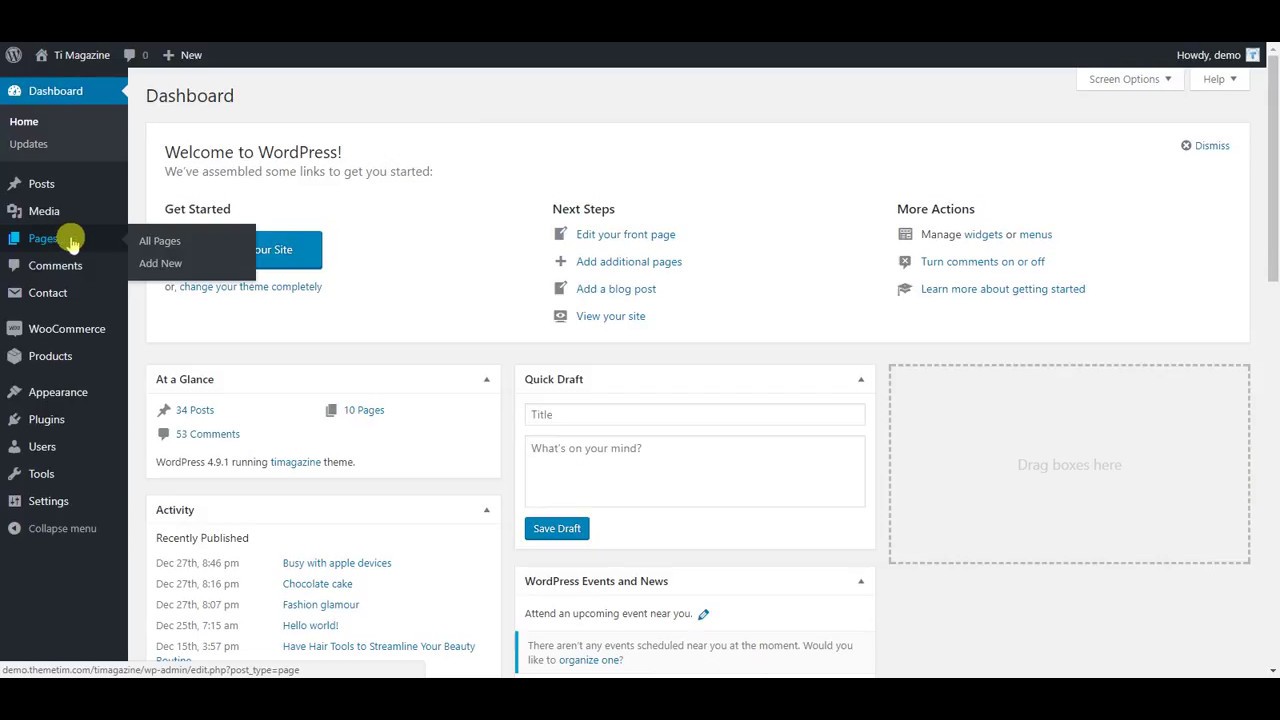Image resolution: width=1280 pixels, height=720 pixels.
Task: Click the 10 Pages link
Action: click(x=364, y=410)
